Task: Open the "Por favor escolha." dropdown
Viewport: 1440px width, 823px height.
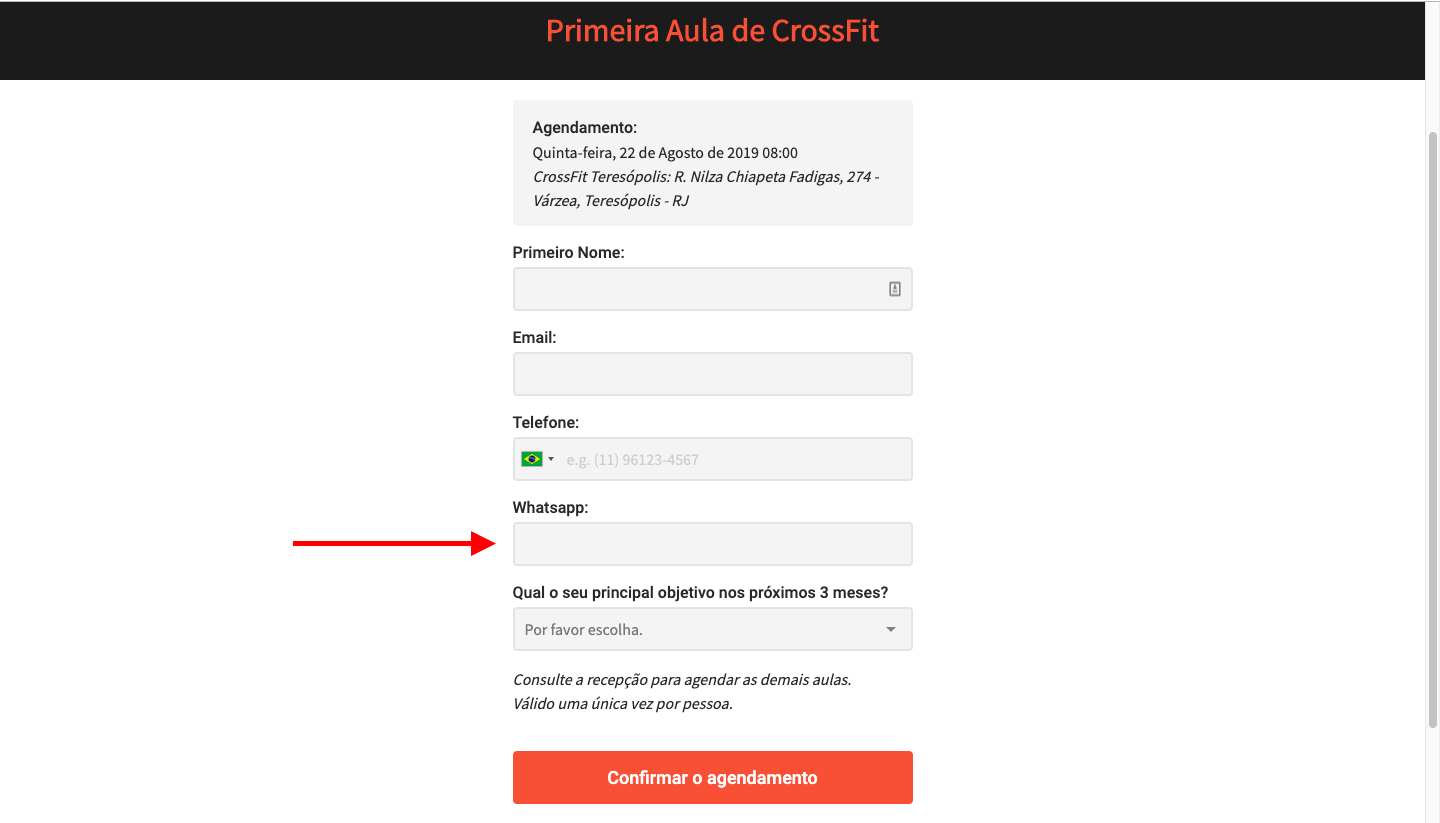Action: click(x=700, y=629)
